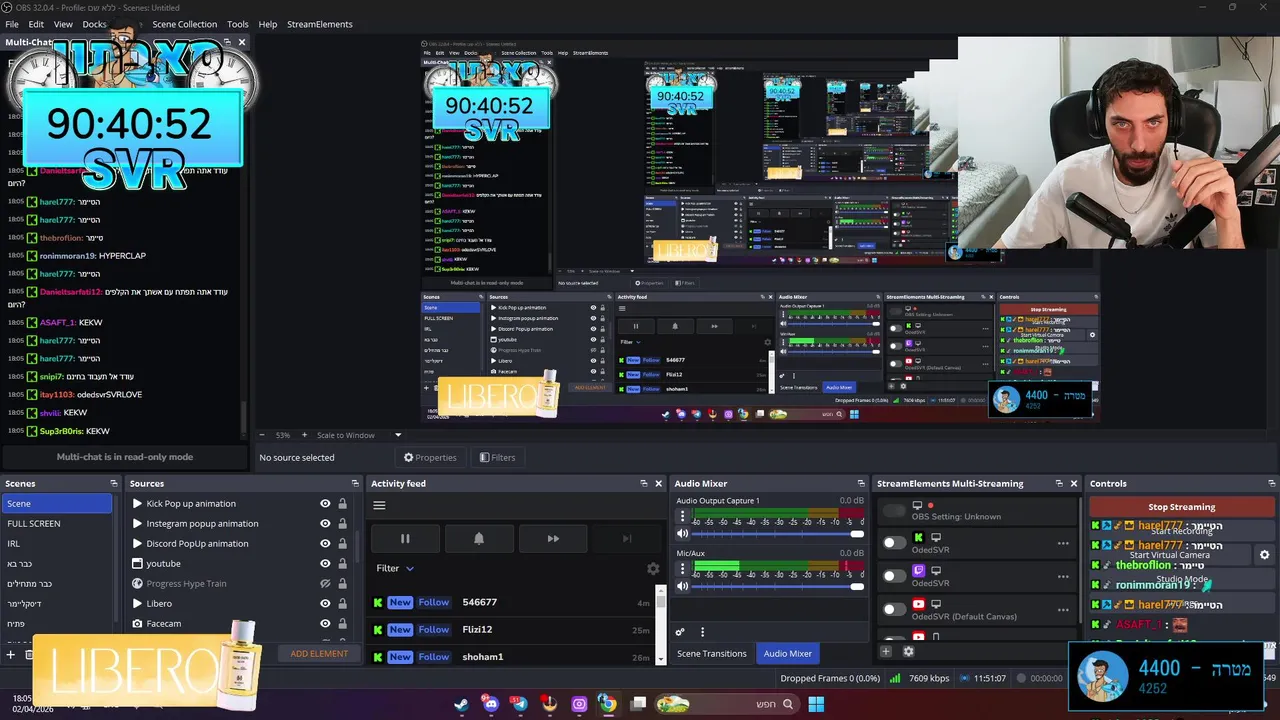Open Audio Output Capture 1 options menu

(683, 517)
